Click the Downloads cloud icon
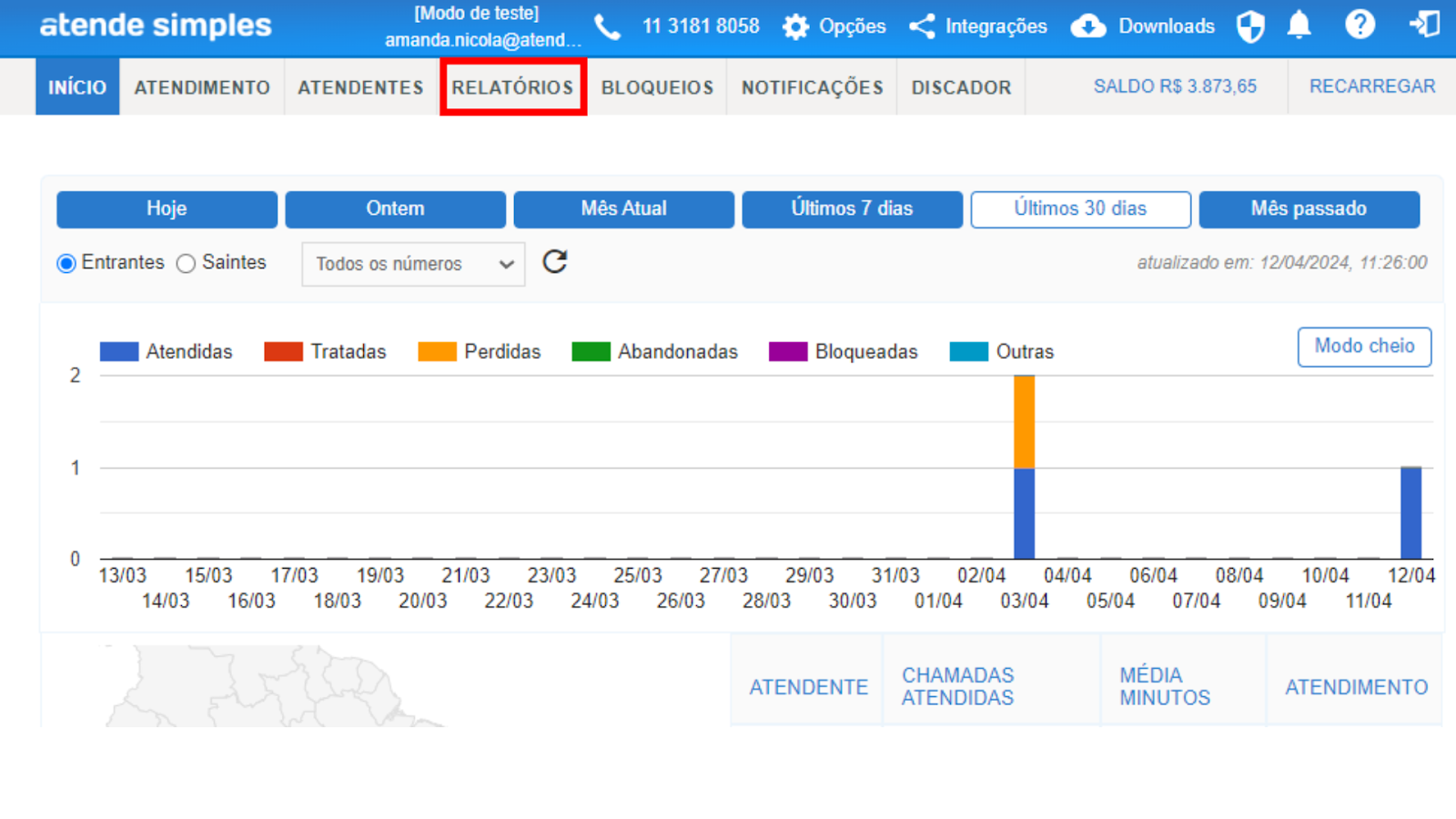Image resolution: width=1456 pixels, height=819 pixels. (1087, 26)
